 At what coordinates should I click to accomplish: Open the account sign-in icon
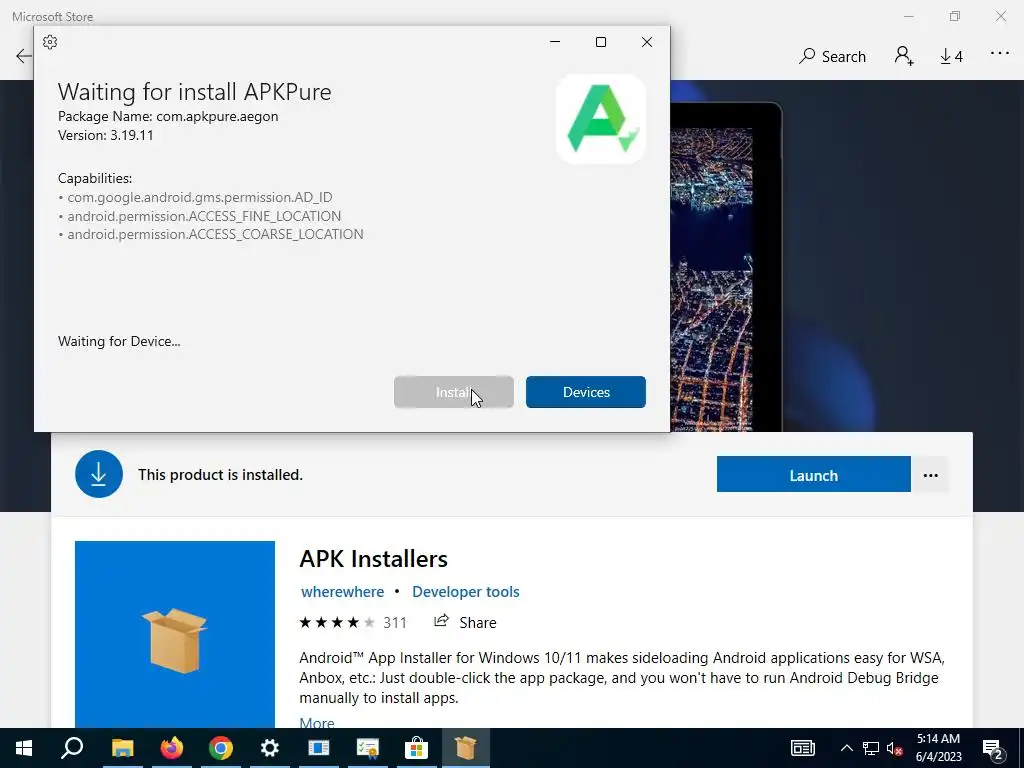[904, 56]
